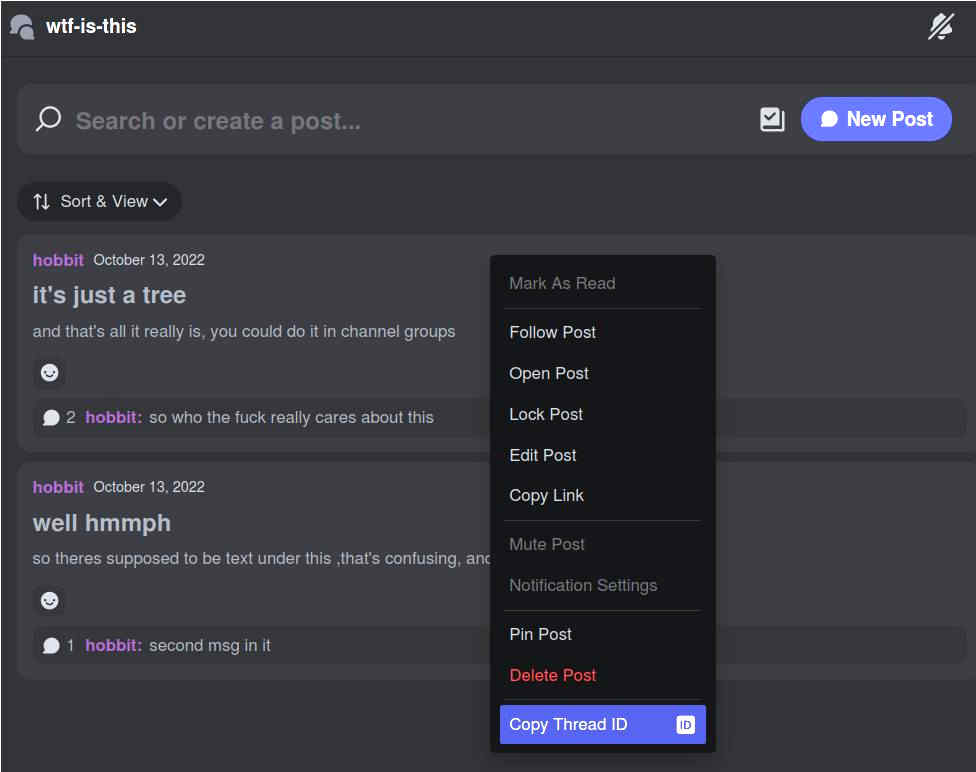Choose Open Post in the context menu
Image resolution: width=976 pixels, height=772 pixels.
(549, 373)
